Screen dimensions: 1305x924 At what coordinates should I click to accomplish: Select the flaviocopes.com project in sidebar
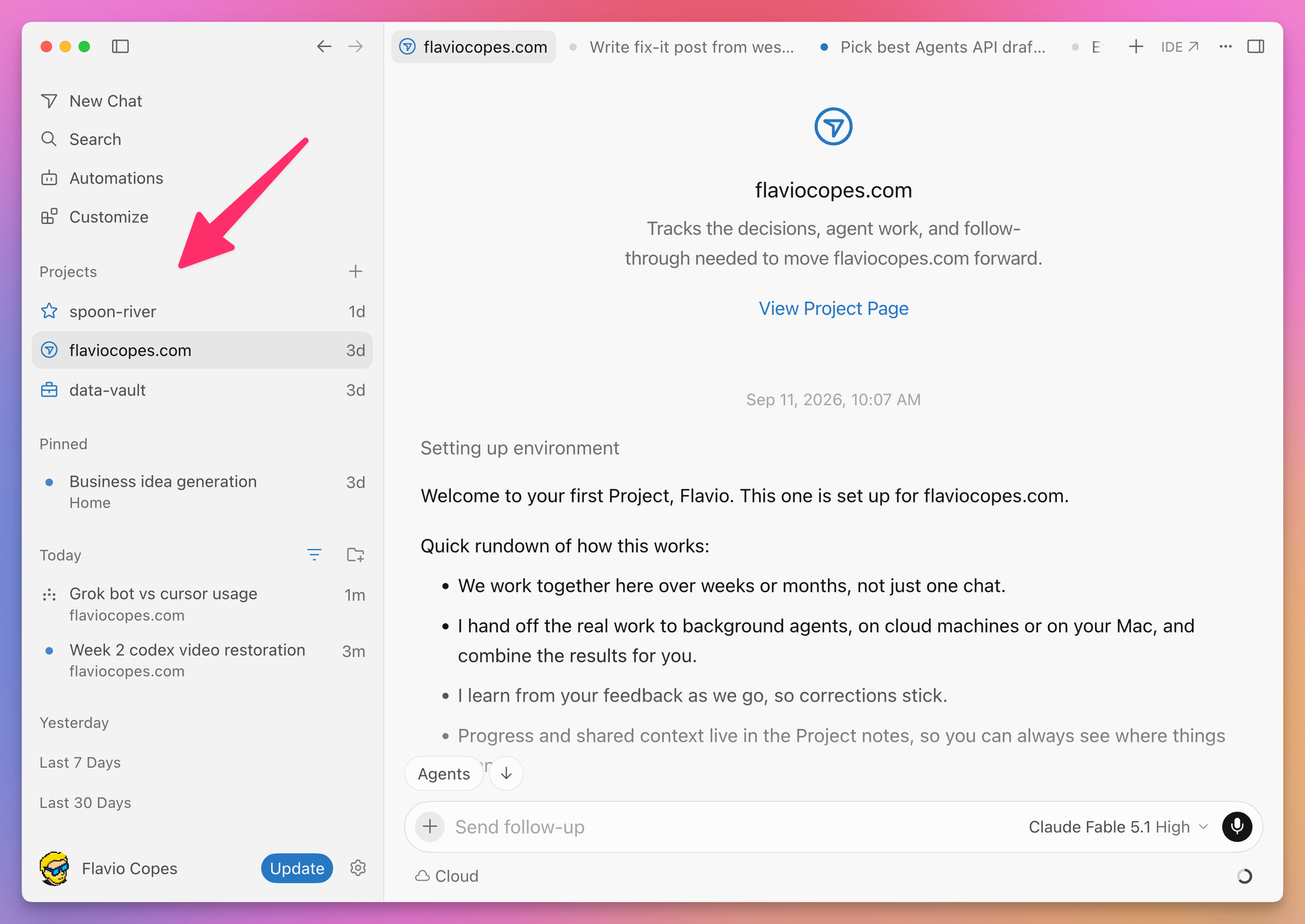(x=202, y=350)
